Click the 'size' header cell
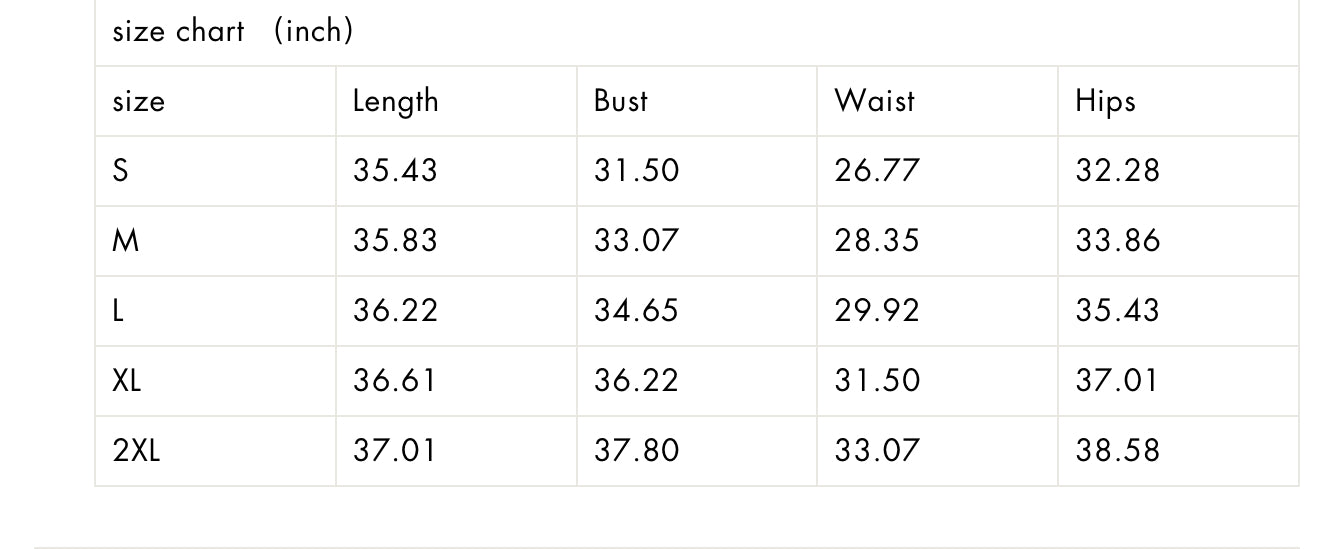 pyautogui.click(x=215, y=101)
